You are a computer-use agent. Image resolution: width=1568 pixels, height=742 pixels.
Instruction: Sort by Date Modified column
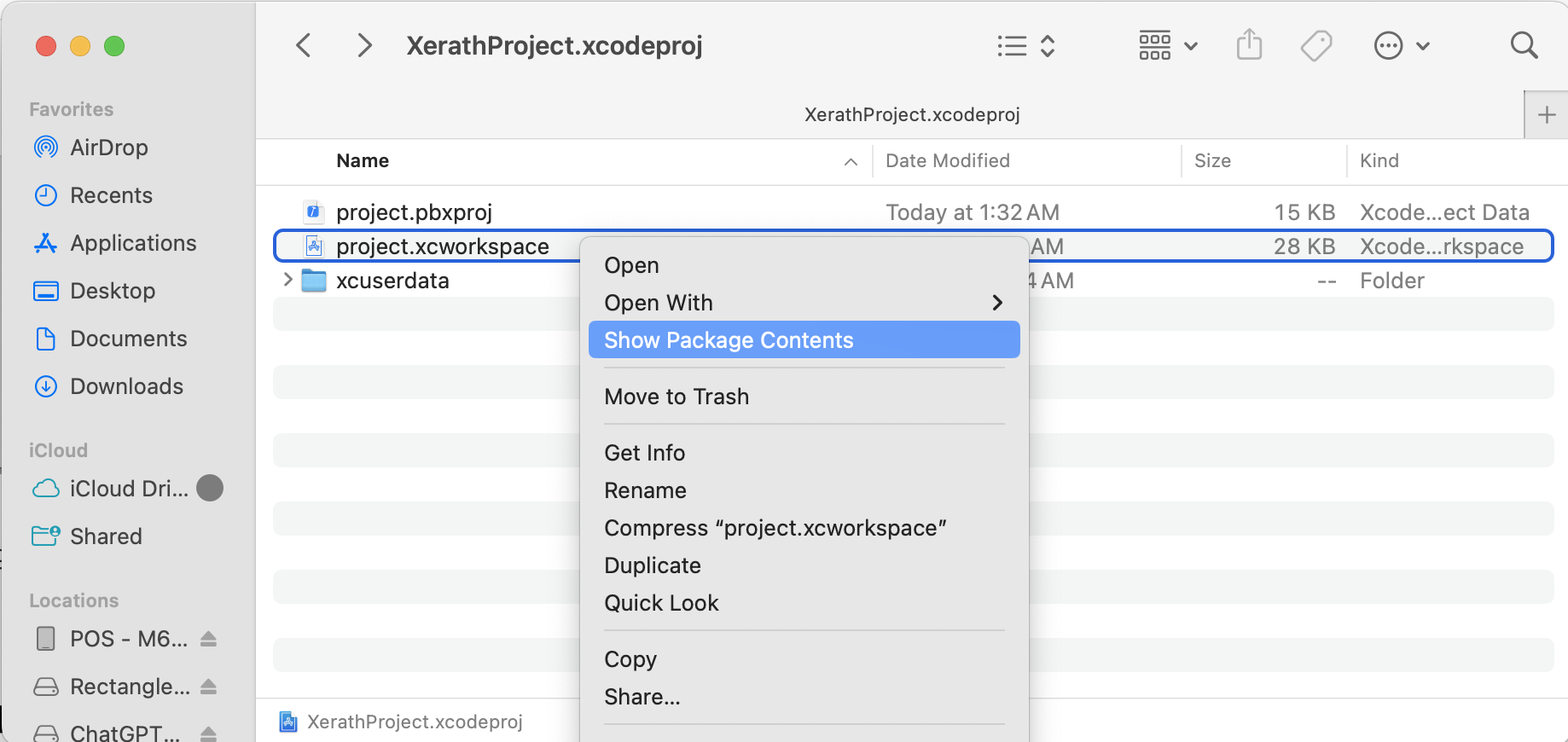947,161
